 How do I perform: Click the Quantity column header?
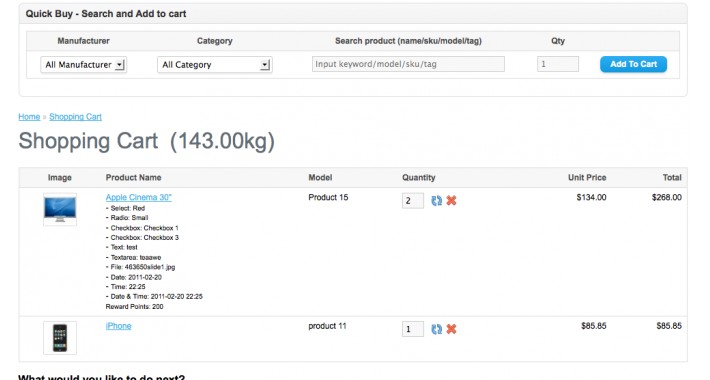pos(419,178)
